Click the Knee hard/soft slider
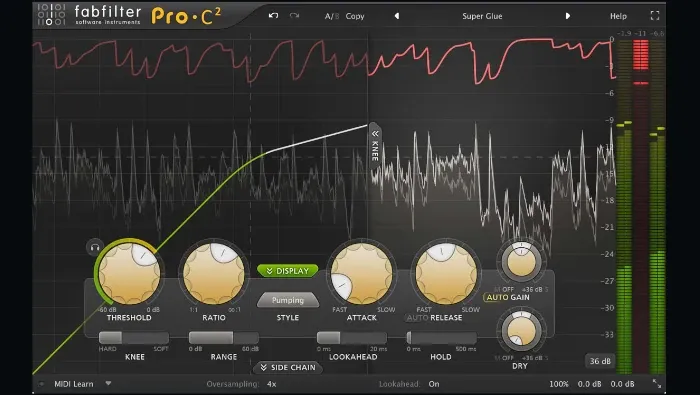700x395 pixels. click(x=134, y=338)
